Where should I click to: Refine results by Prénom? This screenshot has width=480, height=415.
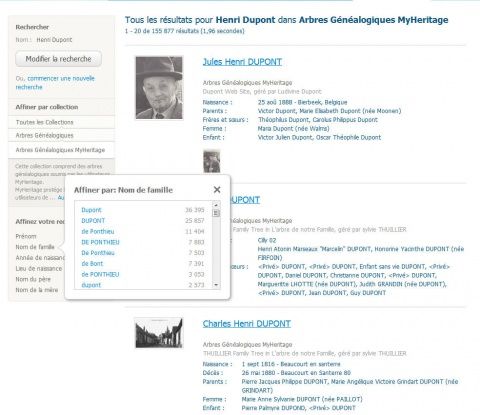(26, 236)
